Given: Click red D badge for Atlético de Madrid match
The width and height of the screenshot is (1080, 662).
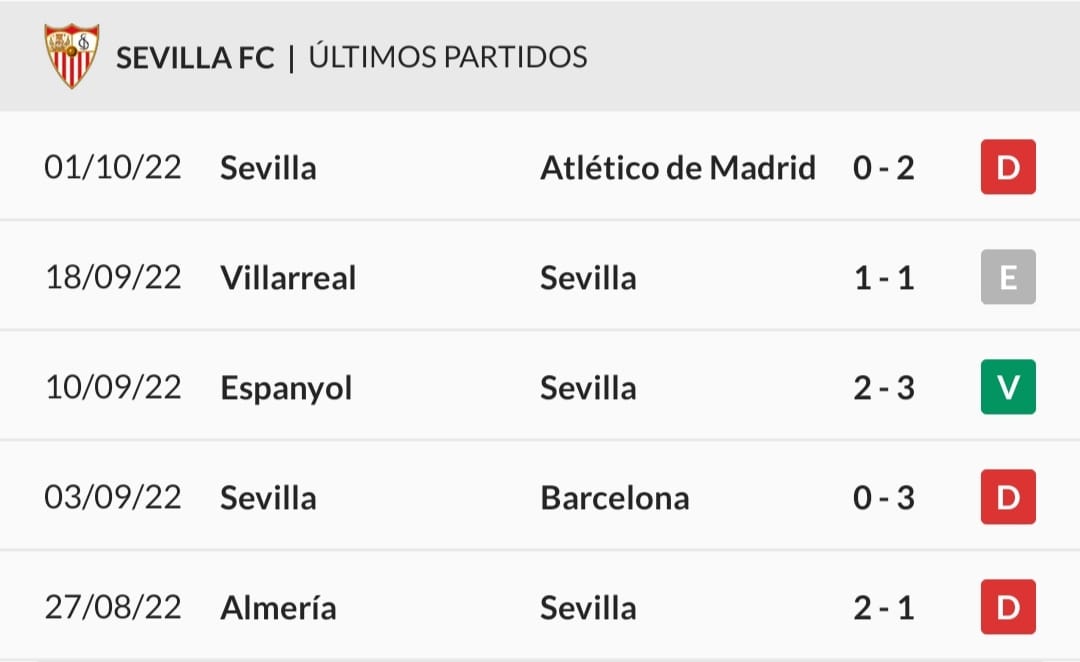Looking at the screenshot, I should pyautogui.click(x=1008, y=167).
